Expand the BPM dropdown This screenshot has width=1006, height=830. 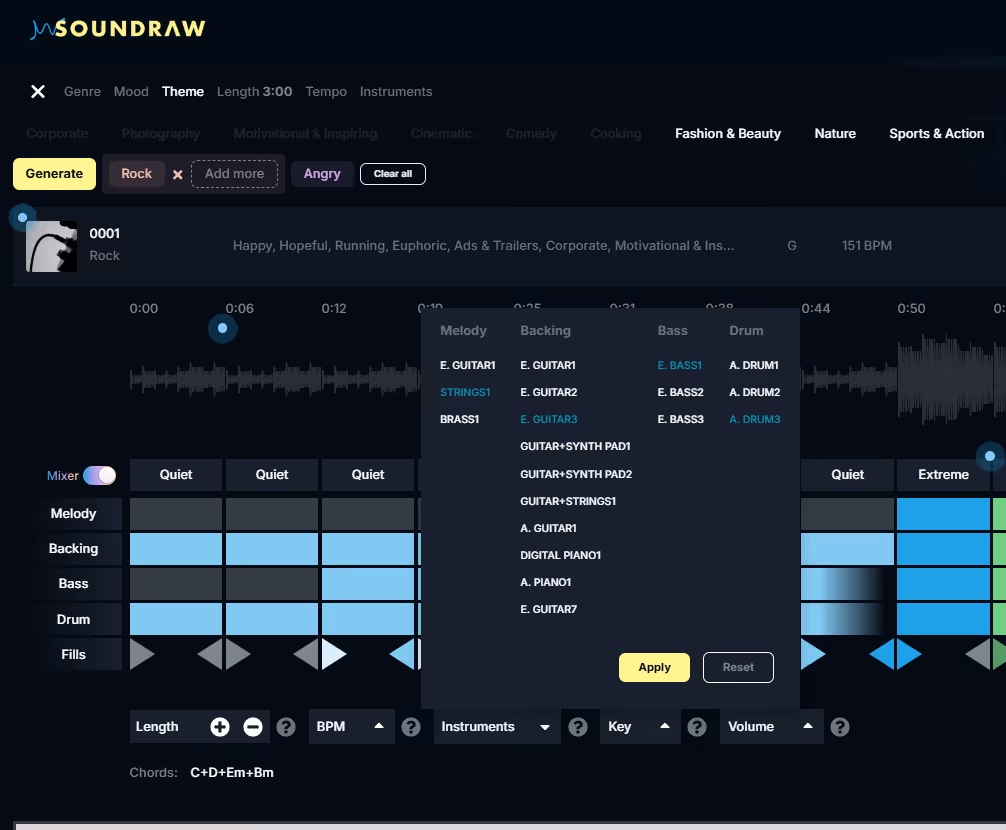[x=352, y=727]
